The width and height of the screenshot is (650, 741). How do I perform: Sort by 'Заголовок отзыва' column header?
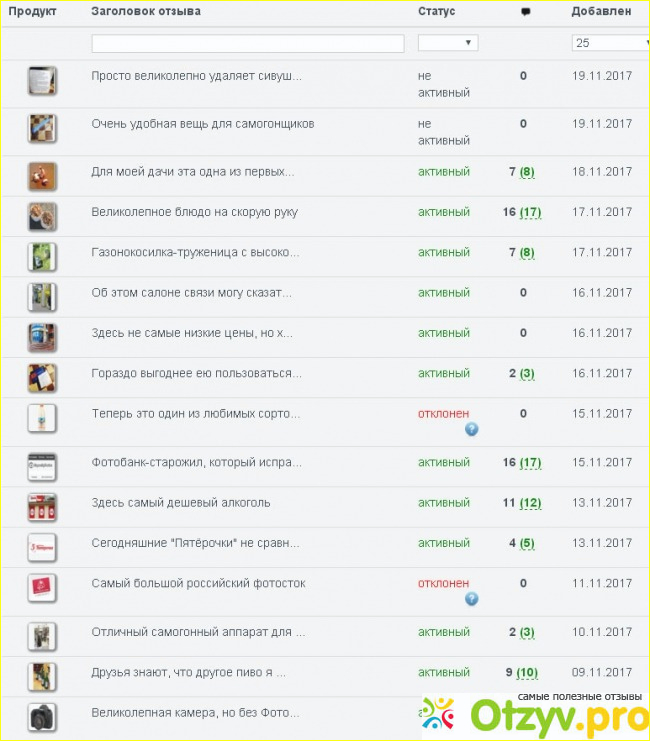(146, 12)
